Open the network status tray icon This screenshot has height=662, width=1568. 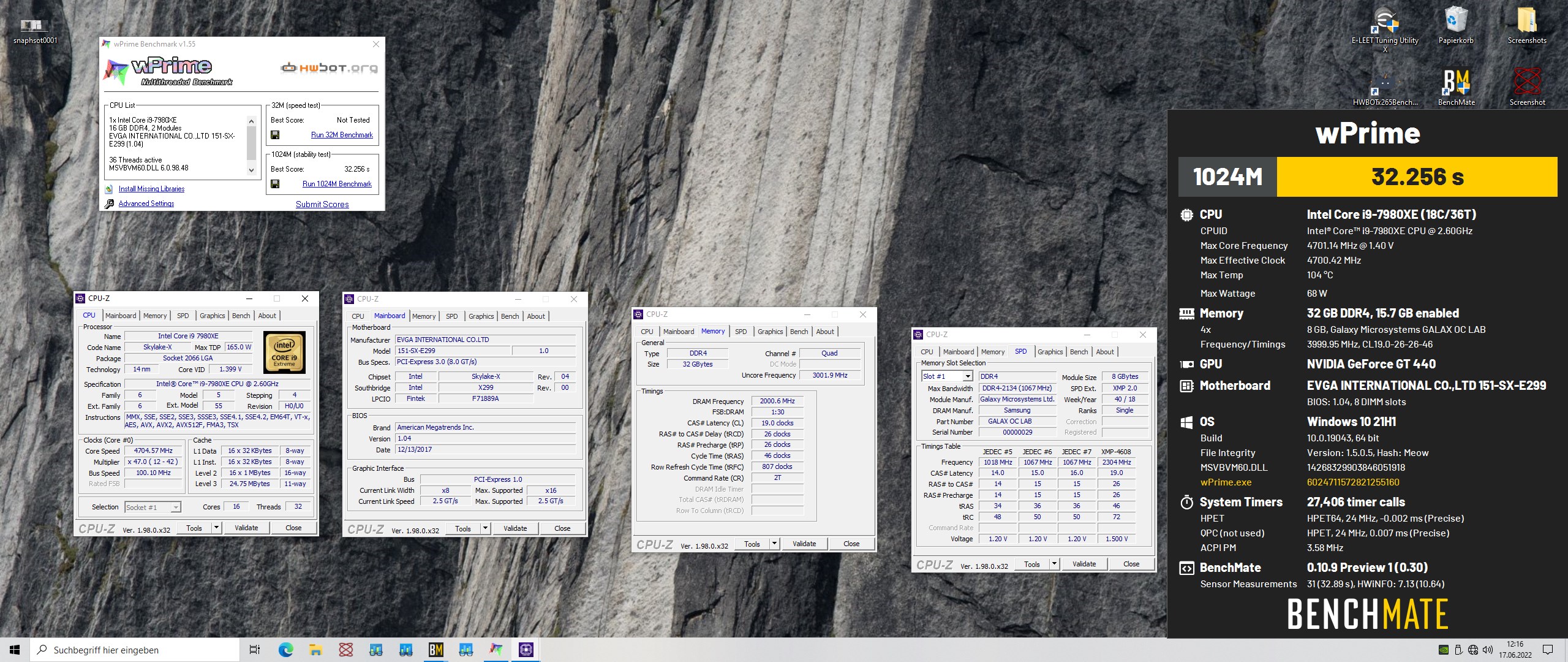tap(1473, 650)
